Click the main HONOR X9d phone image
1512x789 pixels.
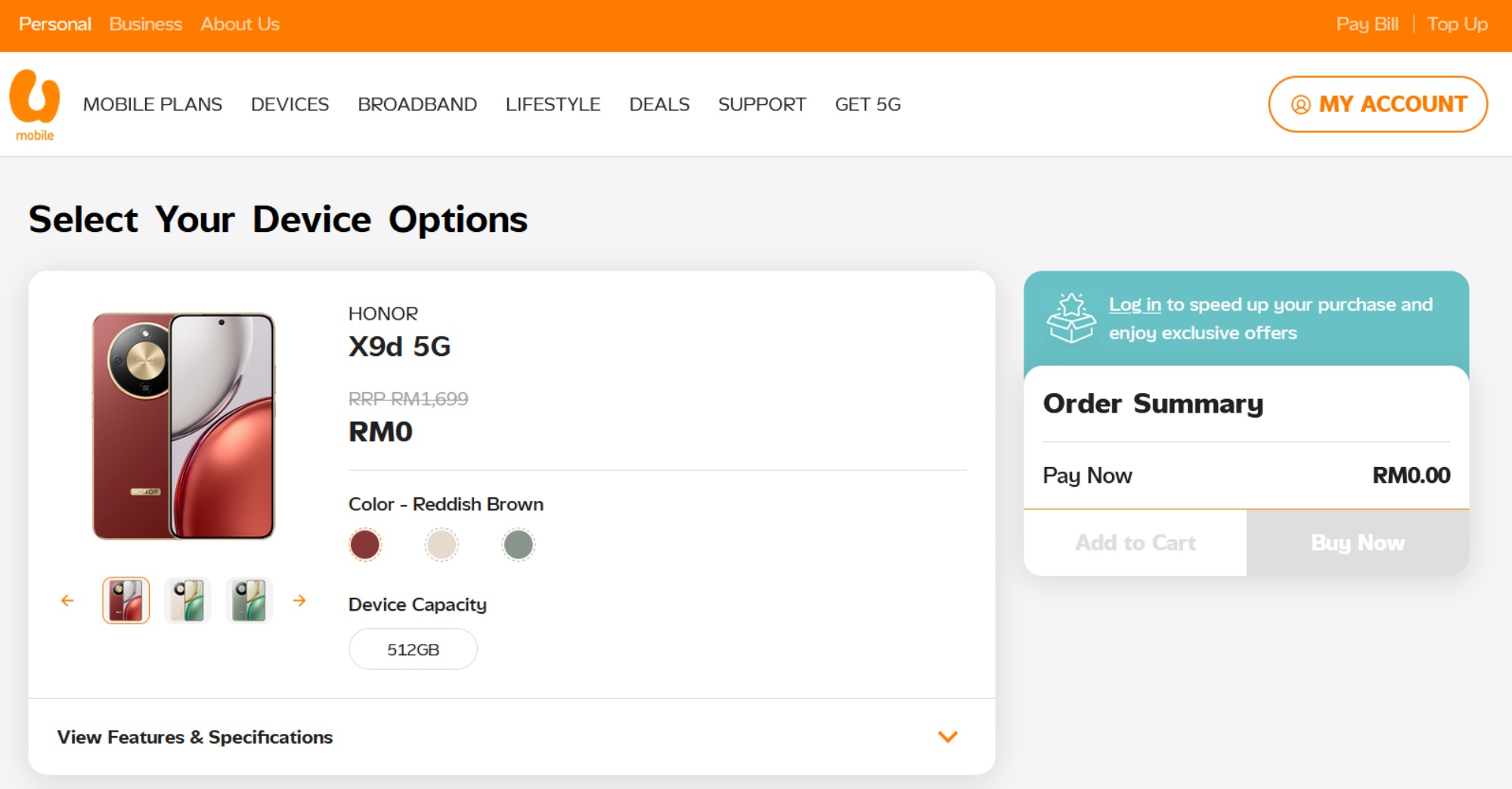(x=184, y=425)
